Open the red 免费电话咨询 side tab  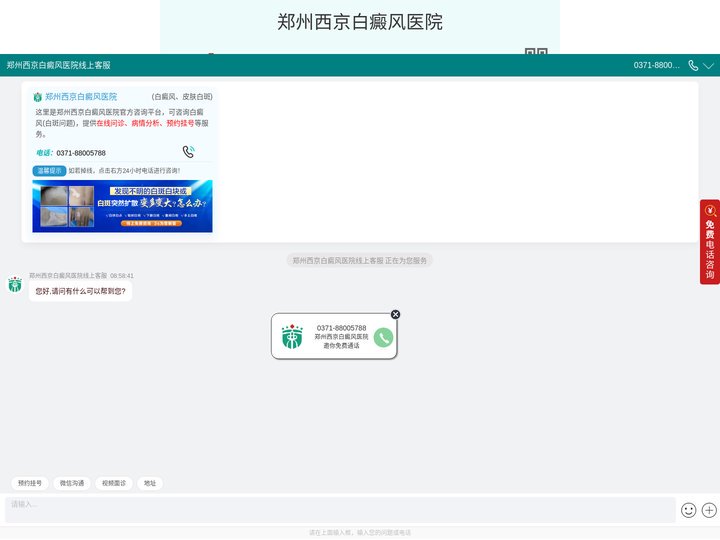point(710,242)
